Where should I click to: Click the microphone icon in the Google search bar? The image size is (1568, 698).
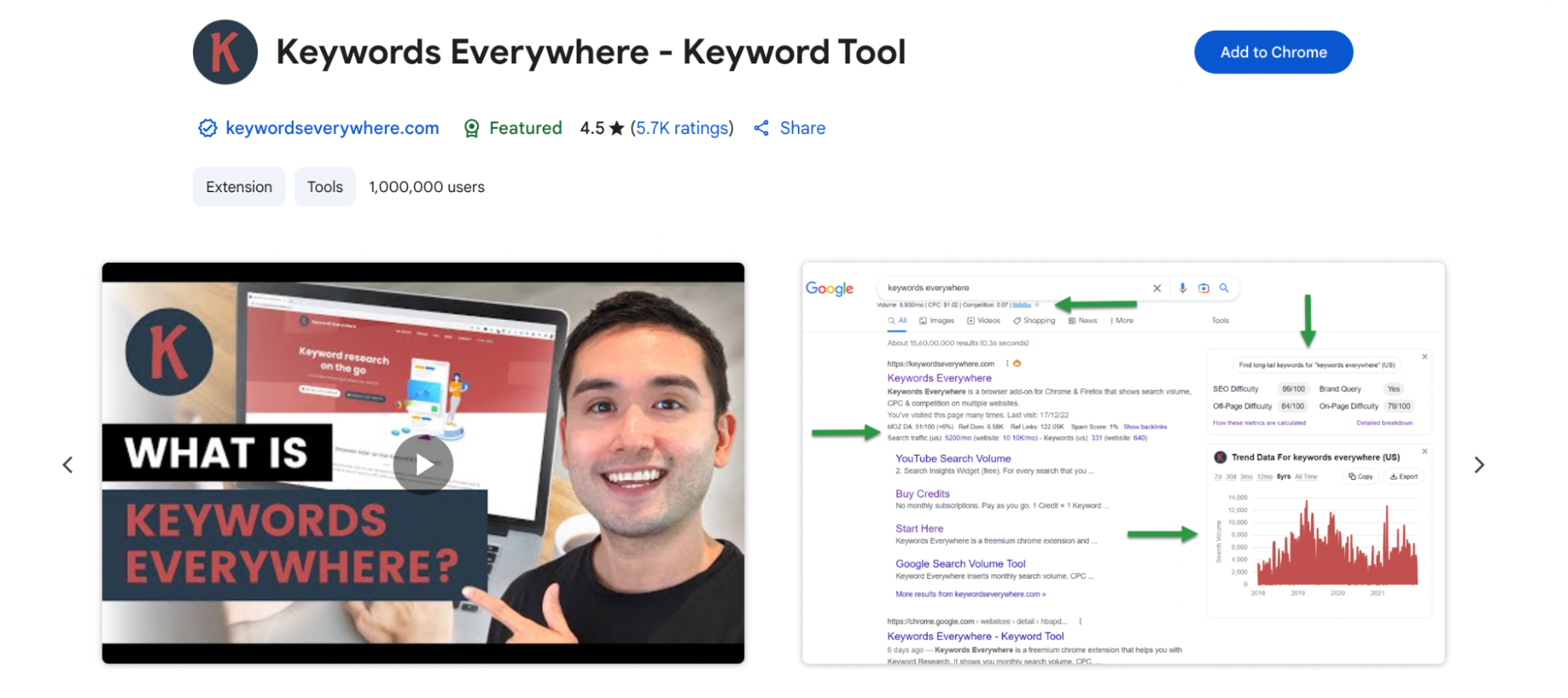tap(1182, 288)
